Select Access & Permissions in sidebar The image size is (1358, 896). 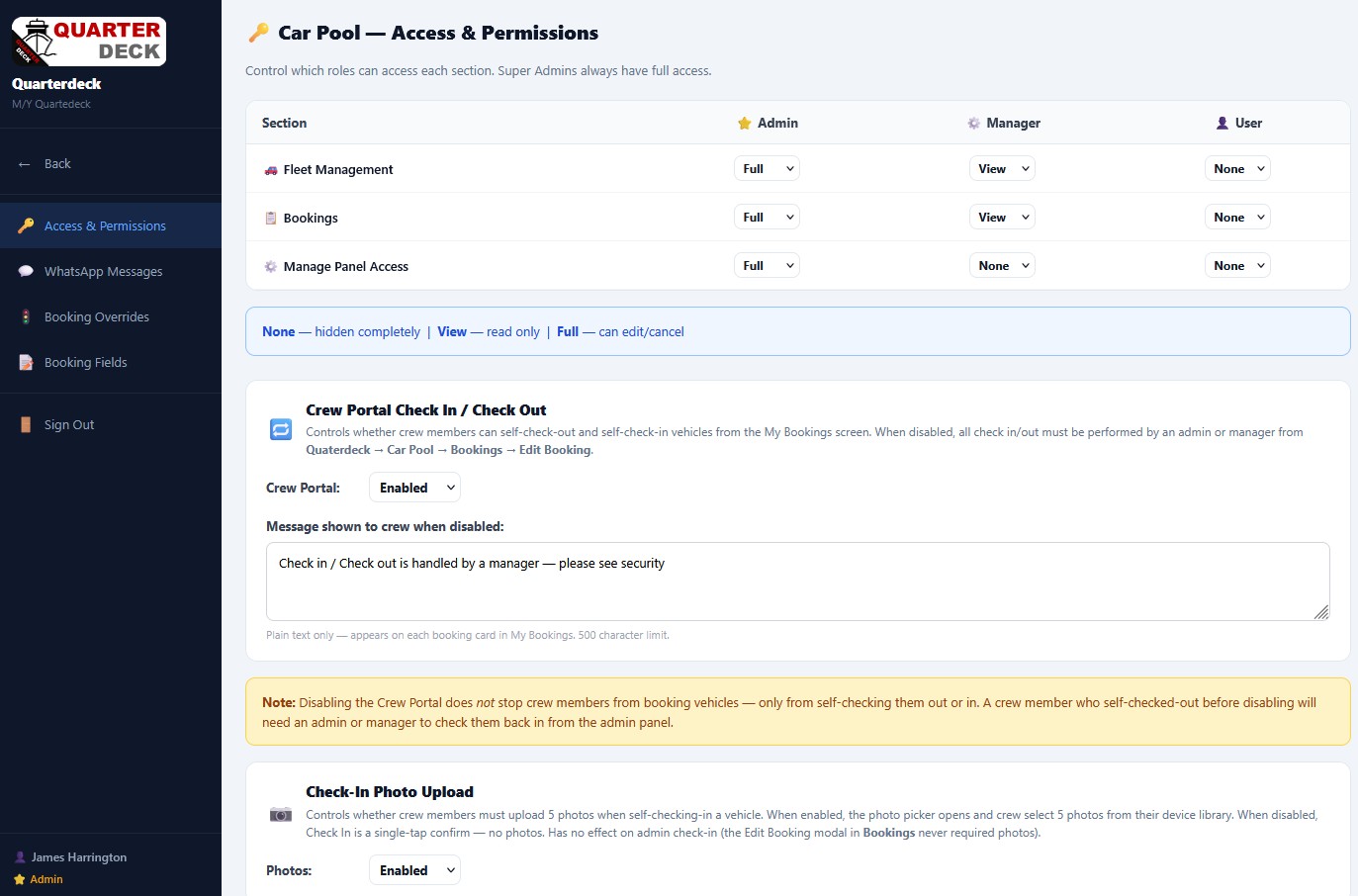pyautogui.click(x=111, y=225)
